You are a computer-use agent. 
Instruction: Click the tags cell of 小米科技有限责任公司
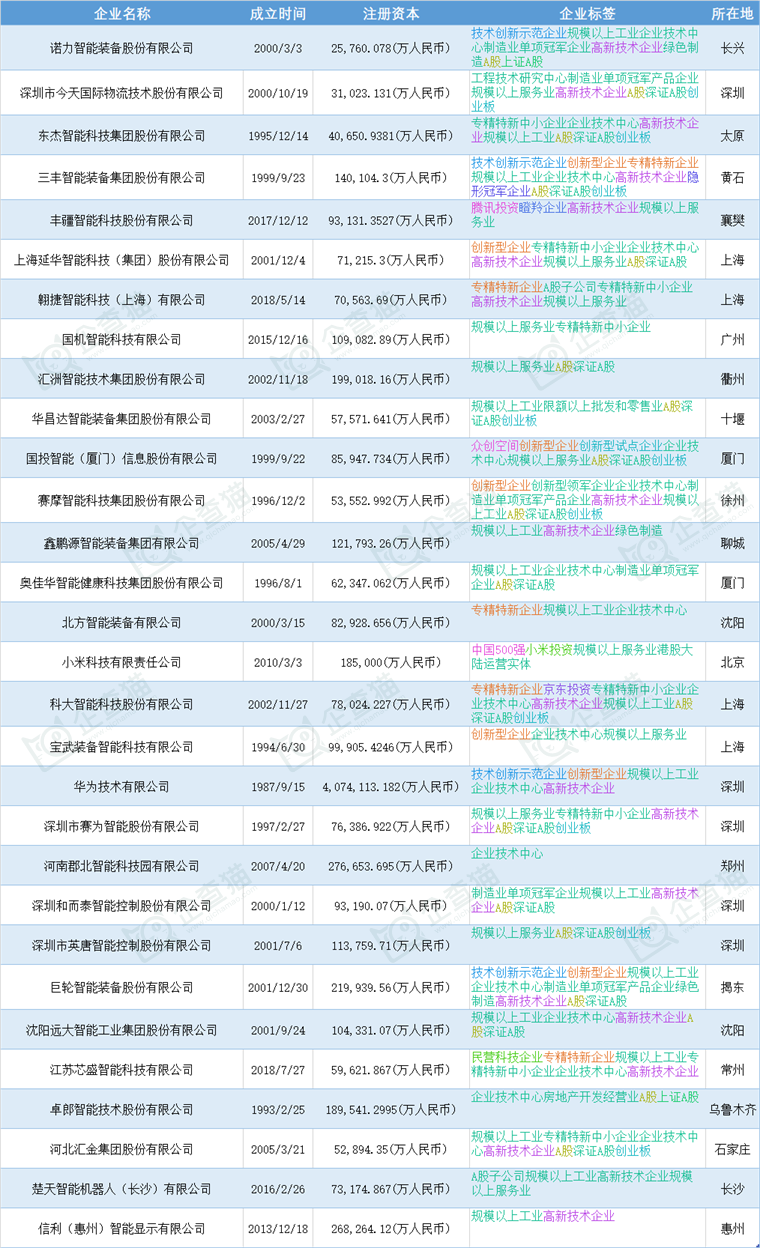click(x=587, y=662)
